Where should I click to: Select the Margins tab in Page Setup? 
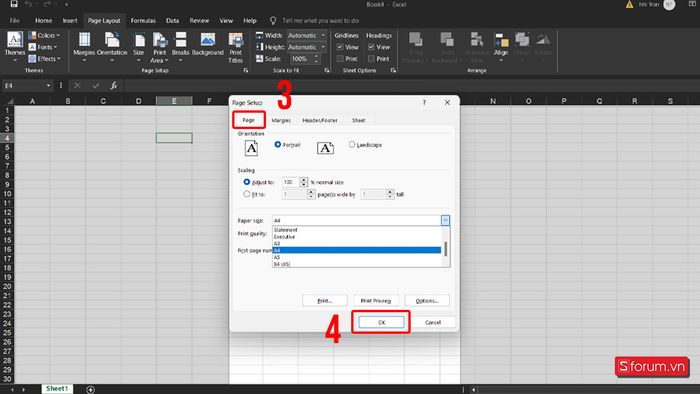[x=281, y=120]
